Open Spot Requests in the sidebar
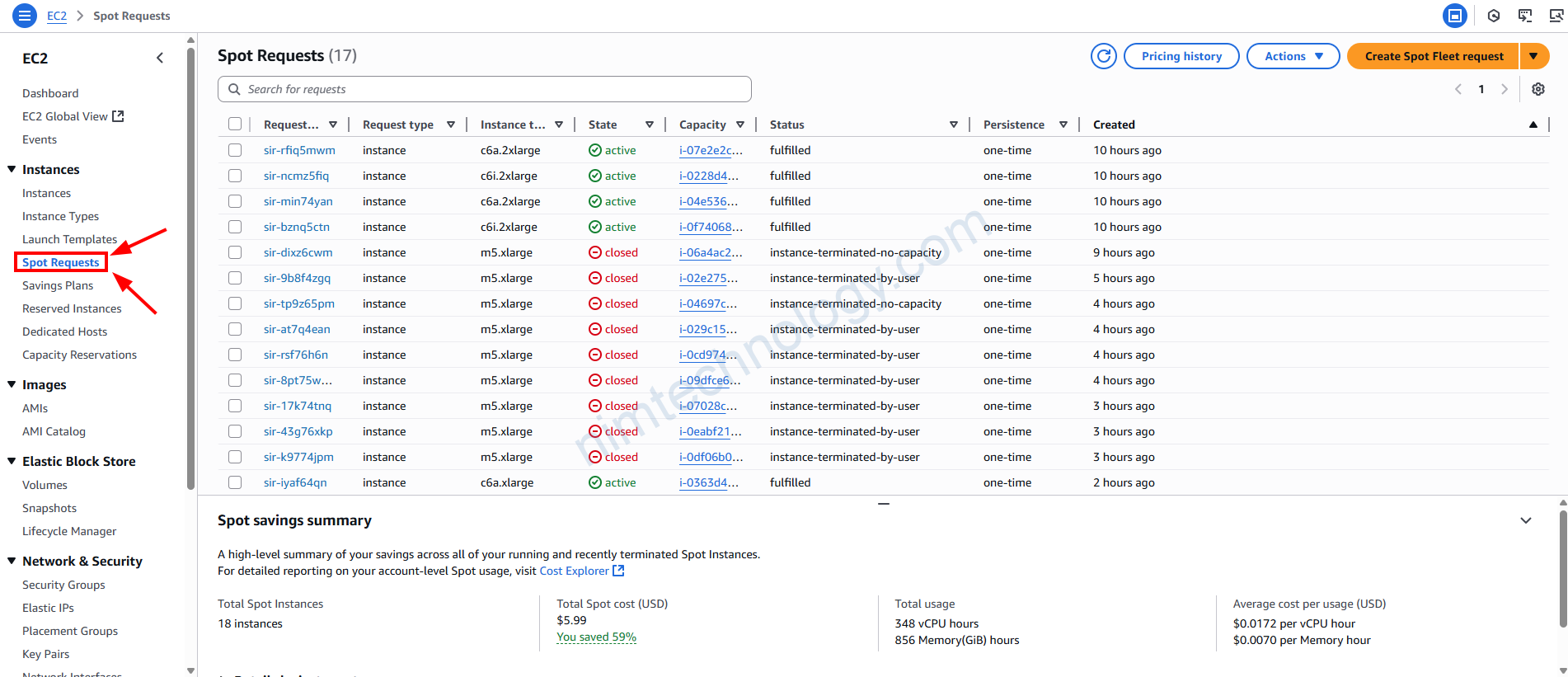Viewport: 1568px width, 677px height. pos(61,262)
